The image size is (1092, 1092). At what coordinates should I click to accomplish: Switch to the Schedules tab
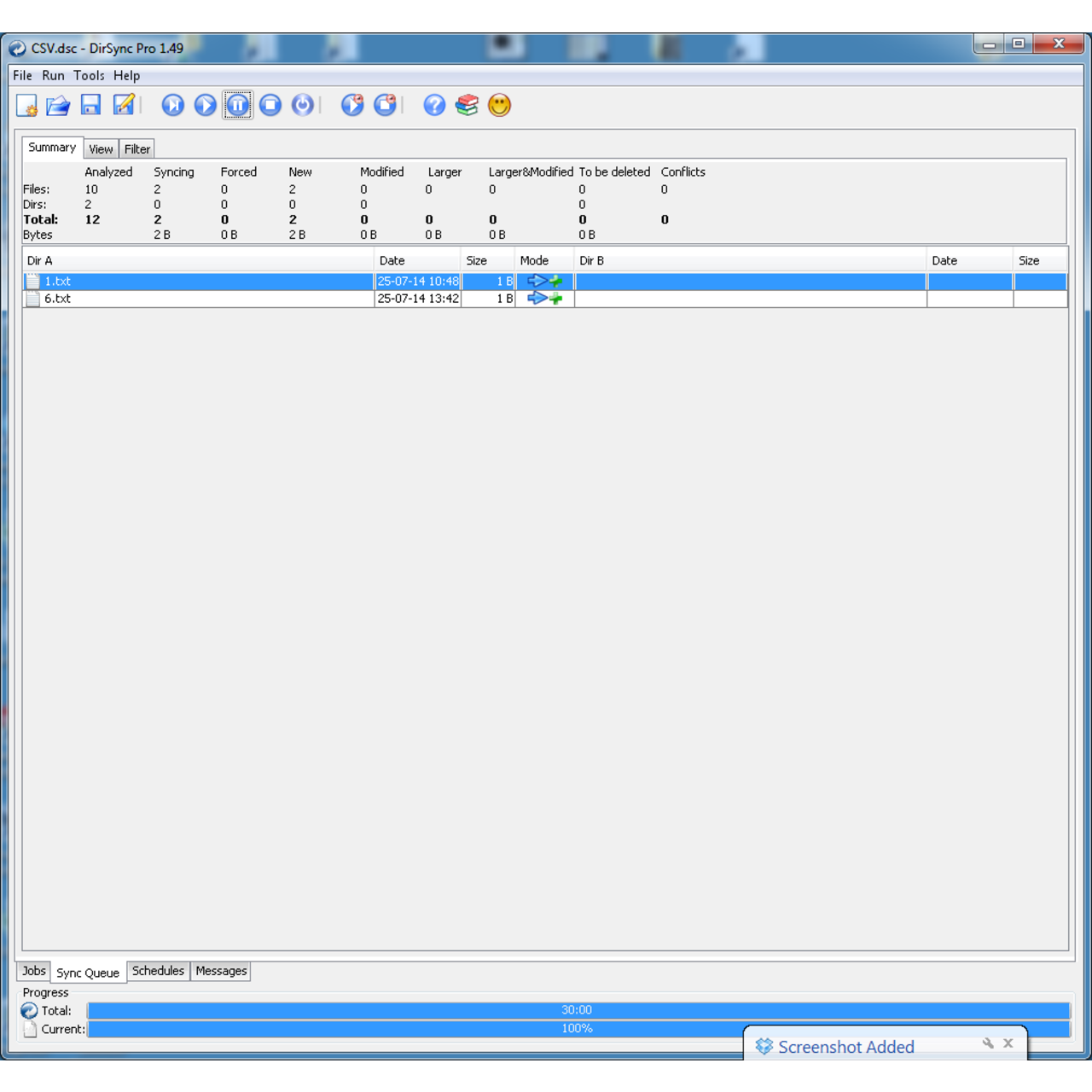[158, 971]
